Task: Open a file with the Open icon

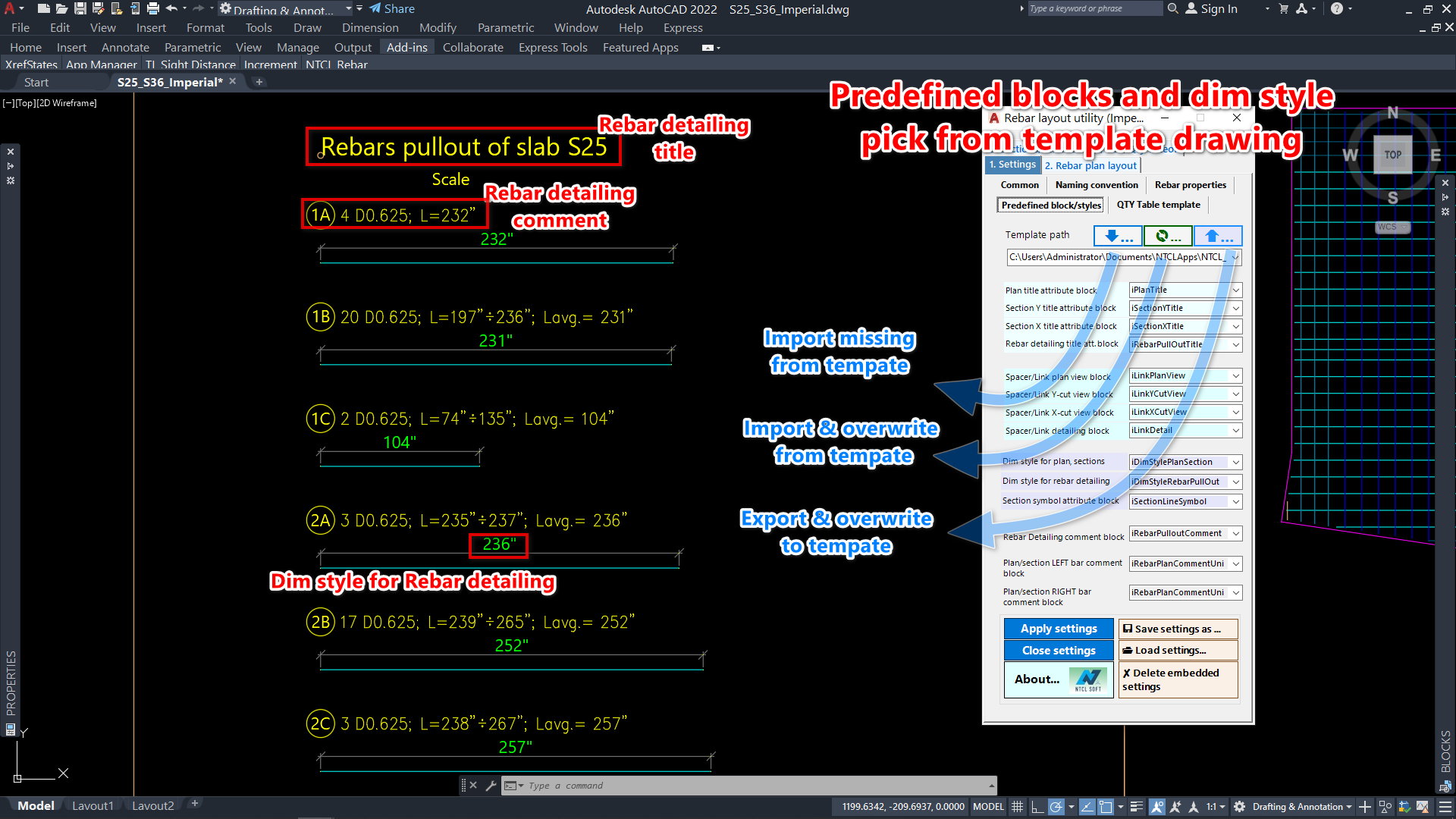Action: click(62, 9)
